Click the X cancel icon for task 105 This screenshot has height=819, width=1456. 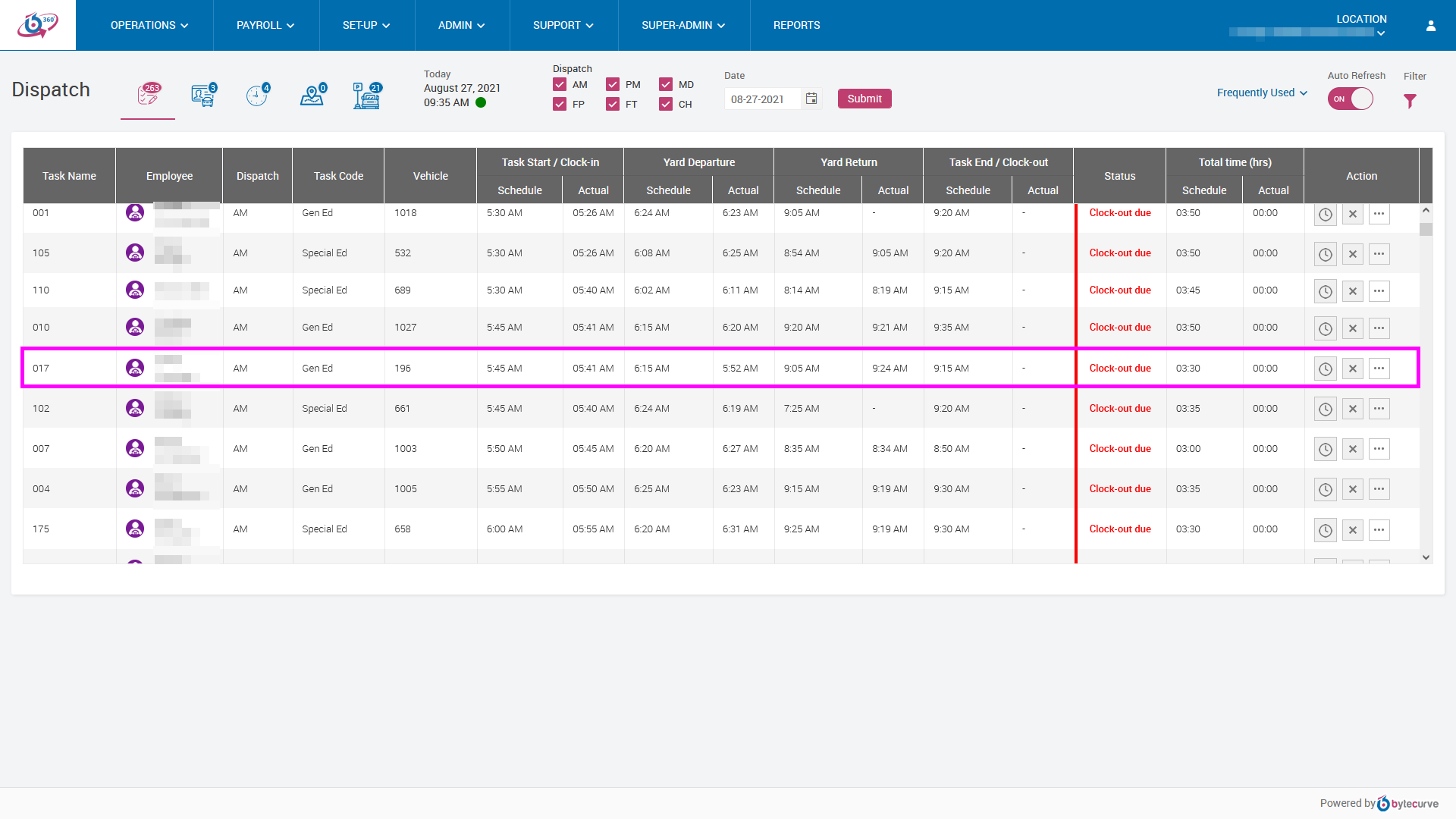point(1352,254)
